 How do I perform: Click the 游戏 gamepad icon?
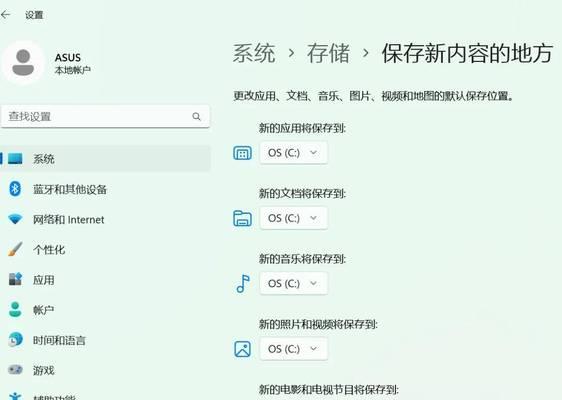(x=15, y=370)
